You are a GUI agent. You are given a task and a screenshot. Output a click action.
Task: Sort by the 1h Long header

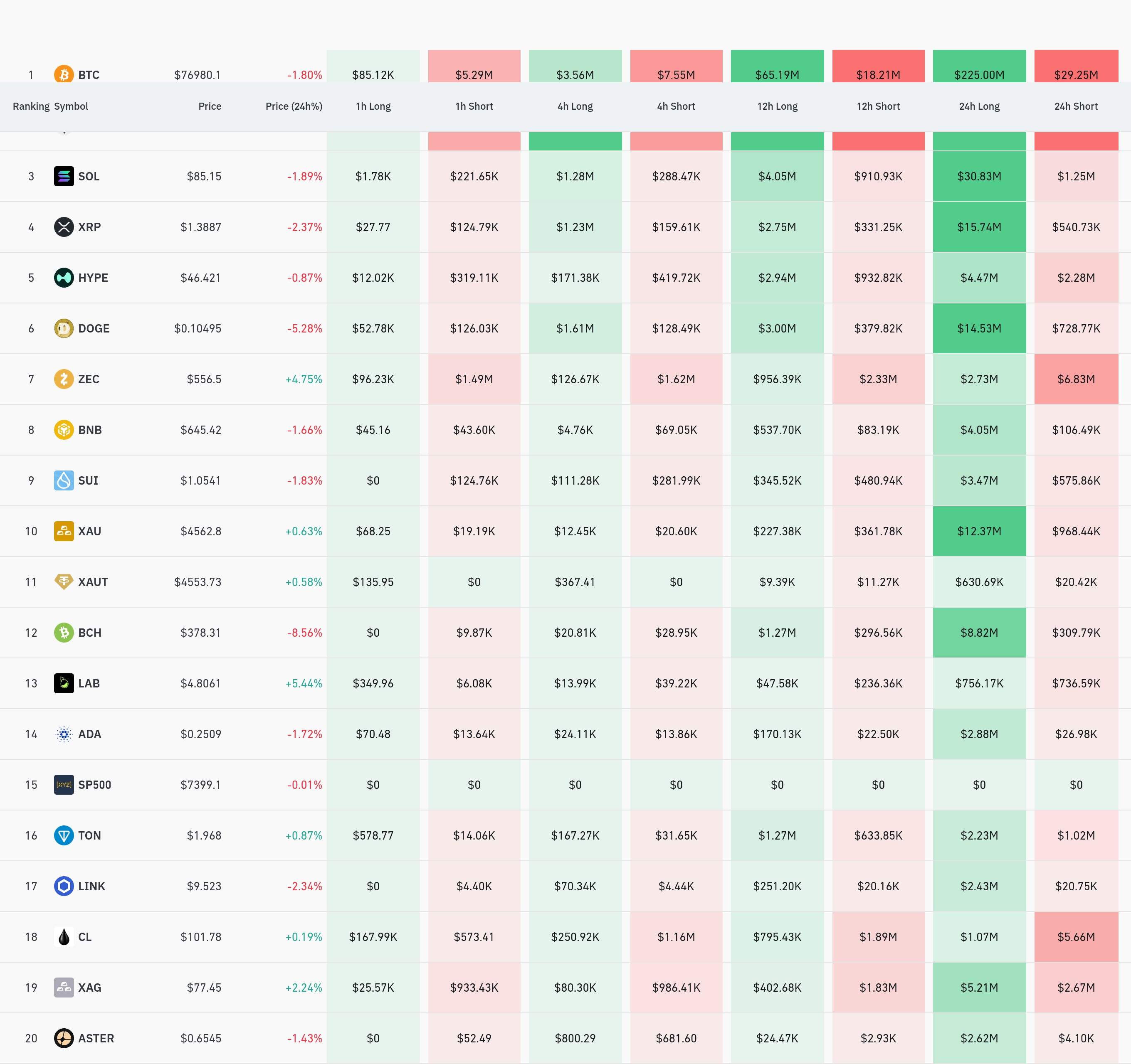(373, 106)
